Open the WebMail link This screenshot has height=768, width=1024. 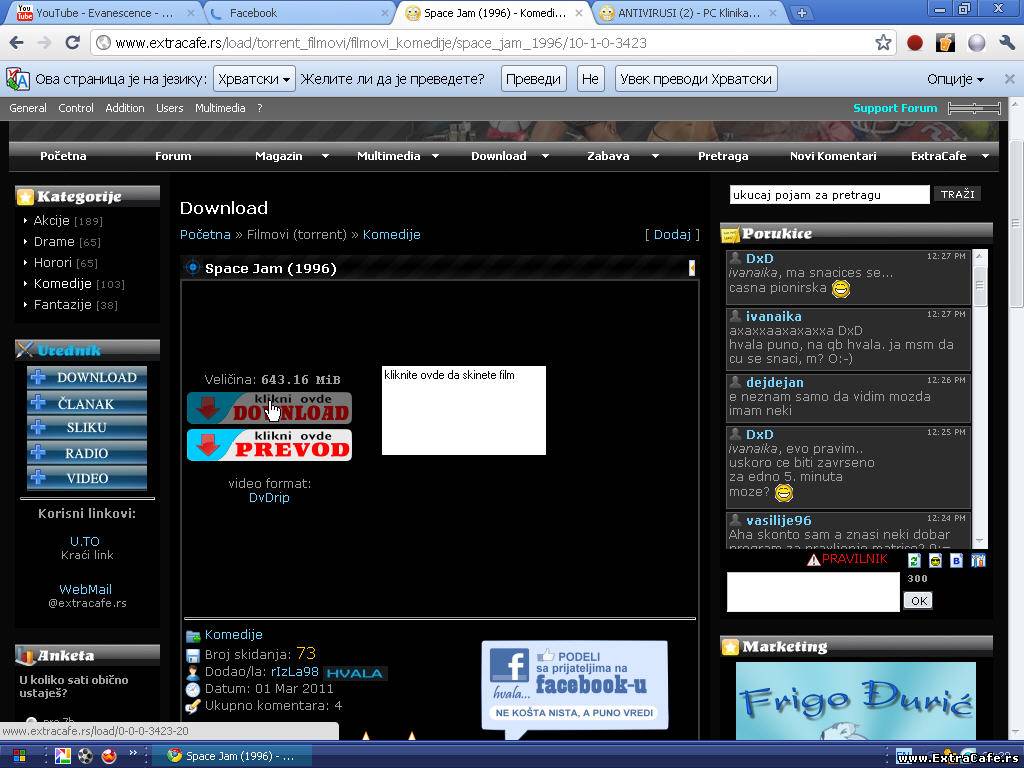(85, 589)
